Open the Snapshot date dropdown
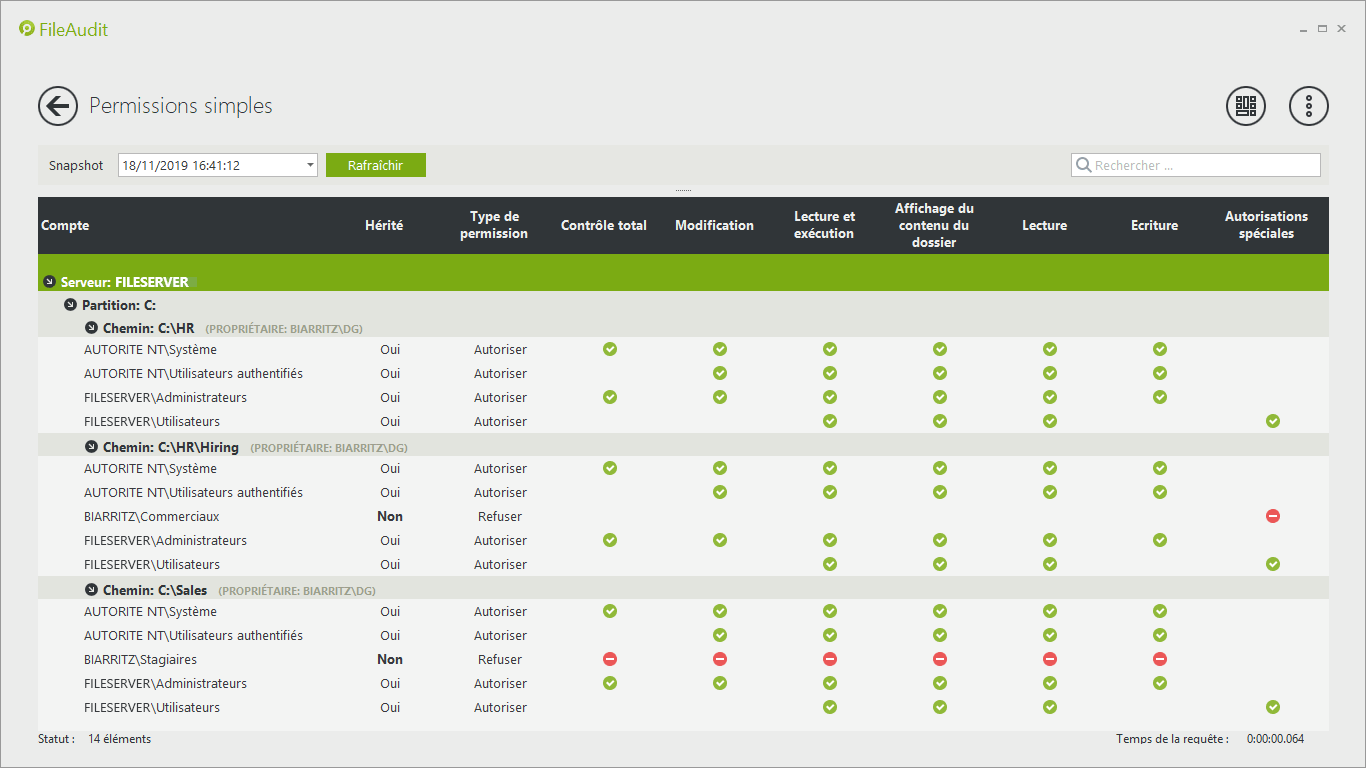This screenshot has height=768, width=1366. pyautogui.click(x=310, y=165)
